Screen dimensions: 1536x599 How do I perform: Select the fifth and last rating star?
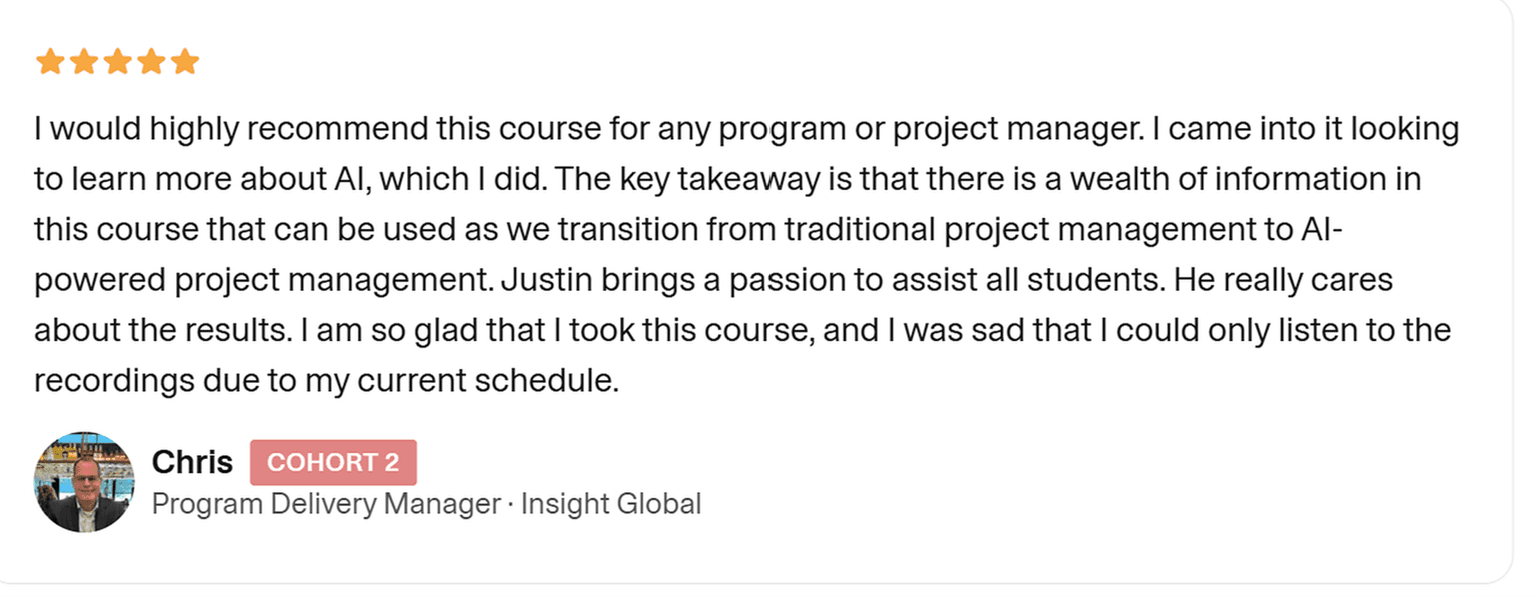(185, 63)
